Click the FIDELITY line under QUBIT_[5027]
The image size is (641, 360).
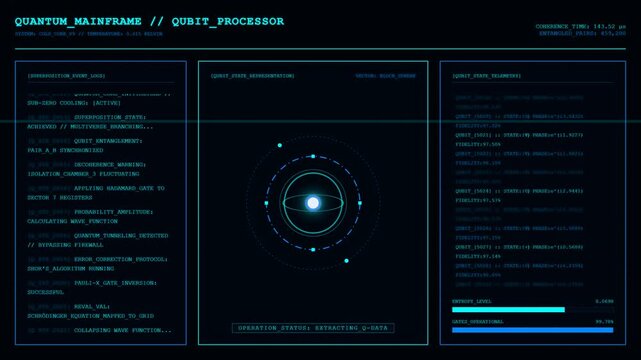(x=478, y=257)
